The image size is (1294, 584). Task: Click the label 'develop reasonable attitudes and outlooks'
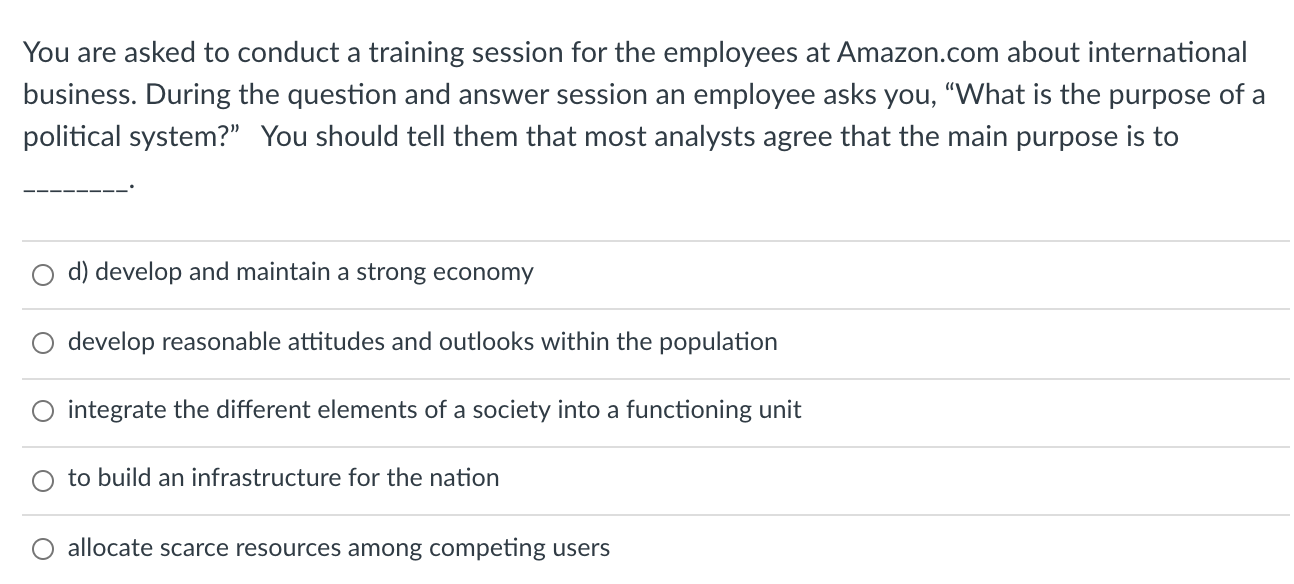[x=420, y=341]
